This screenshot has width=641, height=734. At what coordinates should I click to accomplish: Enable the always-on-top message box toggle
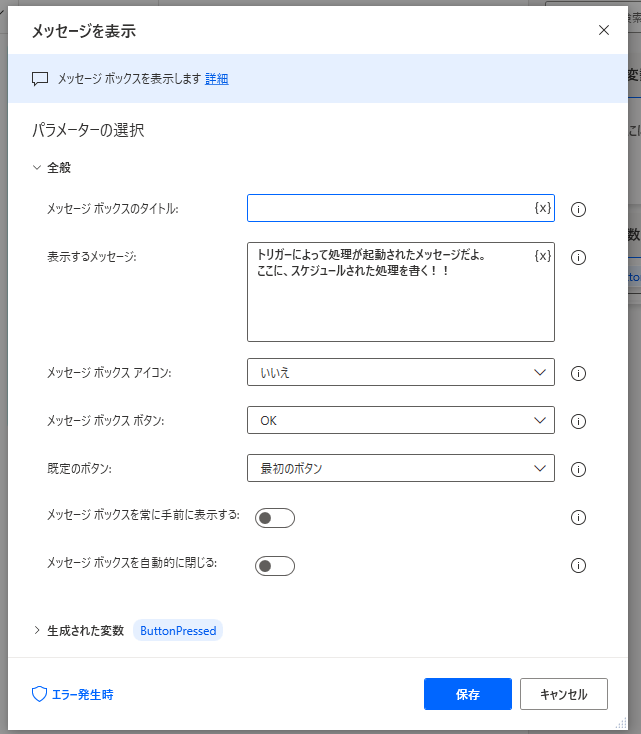tap(275, 518)
